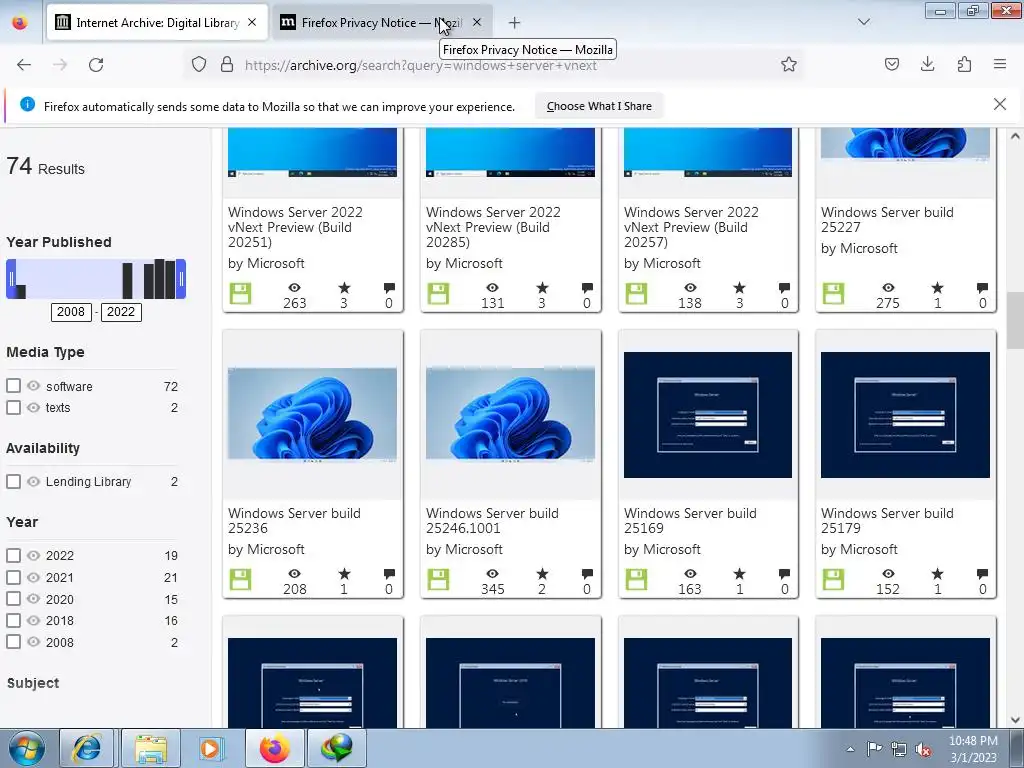Open Windows Media Player from taskbar
Image resolution: width=1024 pixels, height=768 pixels.
coord(210,748)
